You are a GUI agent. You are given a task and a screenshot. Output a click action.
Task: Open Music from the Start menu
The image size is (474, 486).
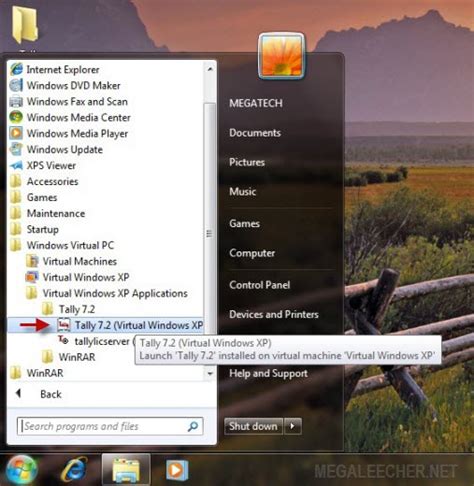[243, 192]
